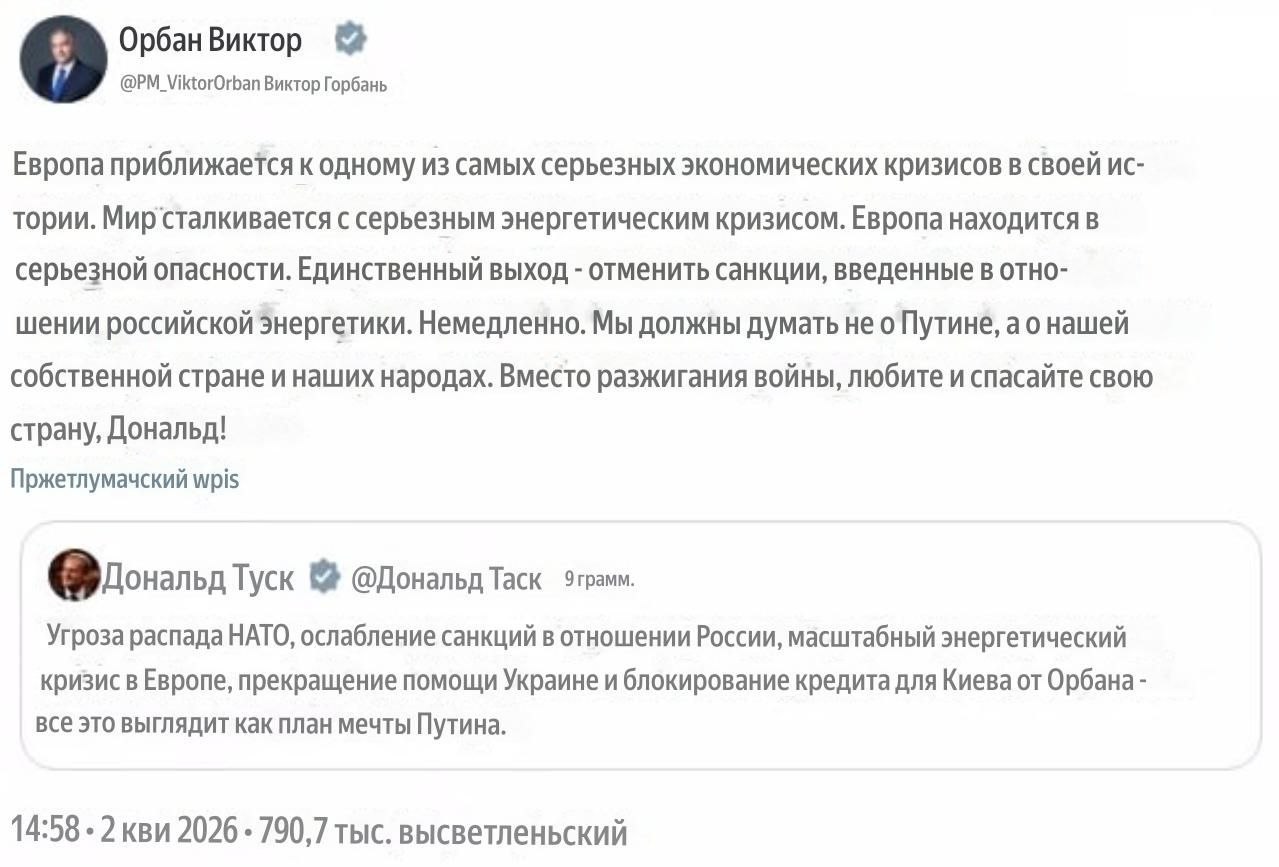
Task: Open the @PM_ViktorOrban handle
Action: click(x=184, y=85)
